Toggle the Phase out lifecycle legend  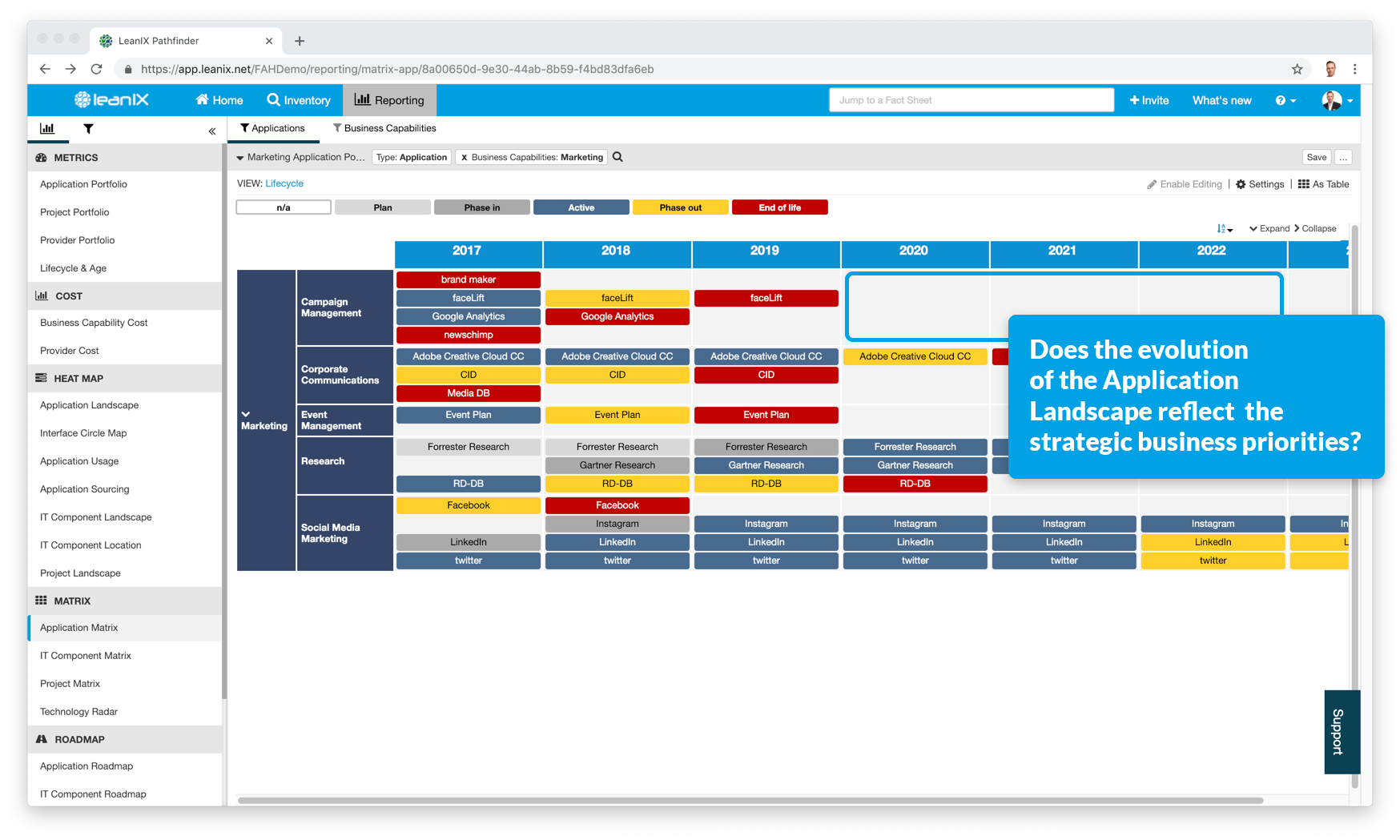680,207
